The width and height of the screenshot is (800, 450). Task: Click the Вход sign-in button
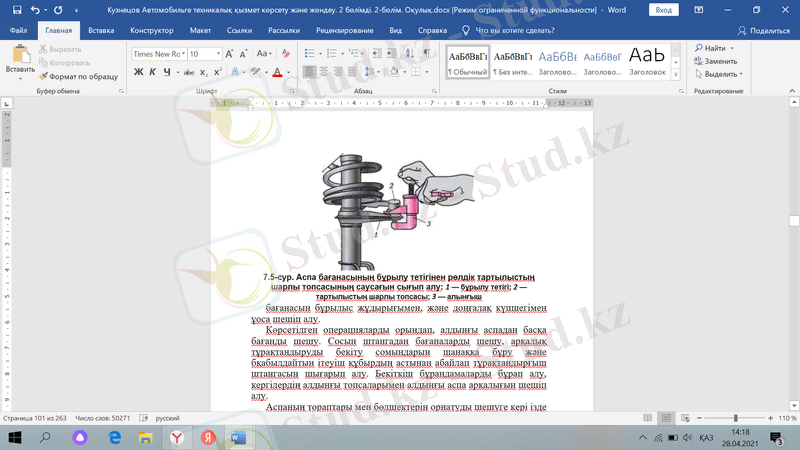tap(663, 9)
